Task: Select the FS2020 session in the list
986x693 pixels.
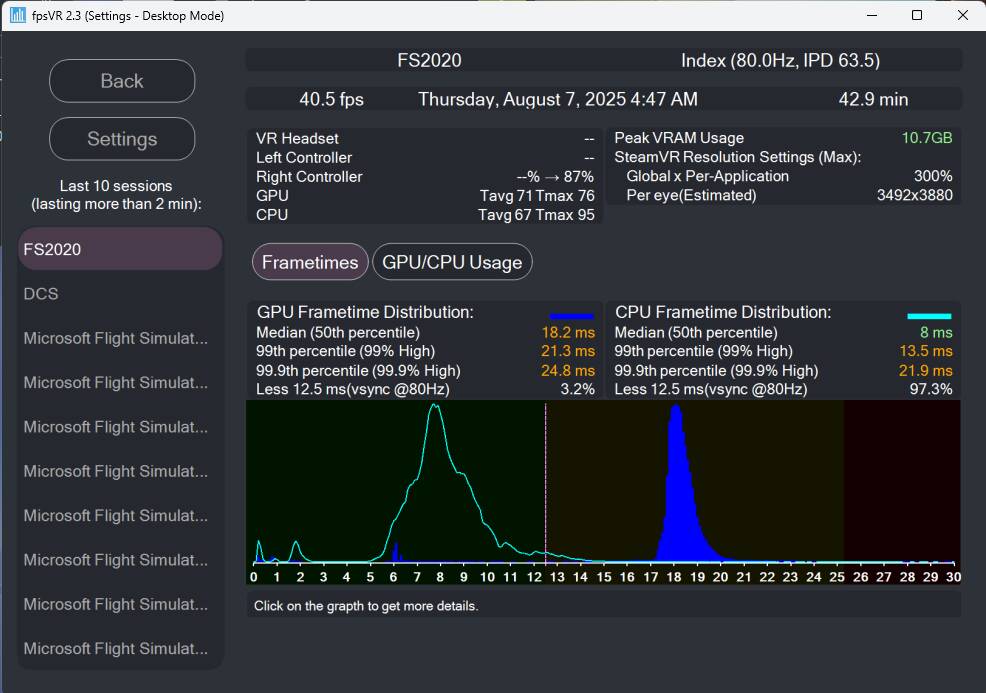Action: pyautogui.click(x=120, y=249)
